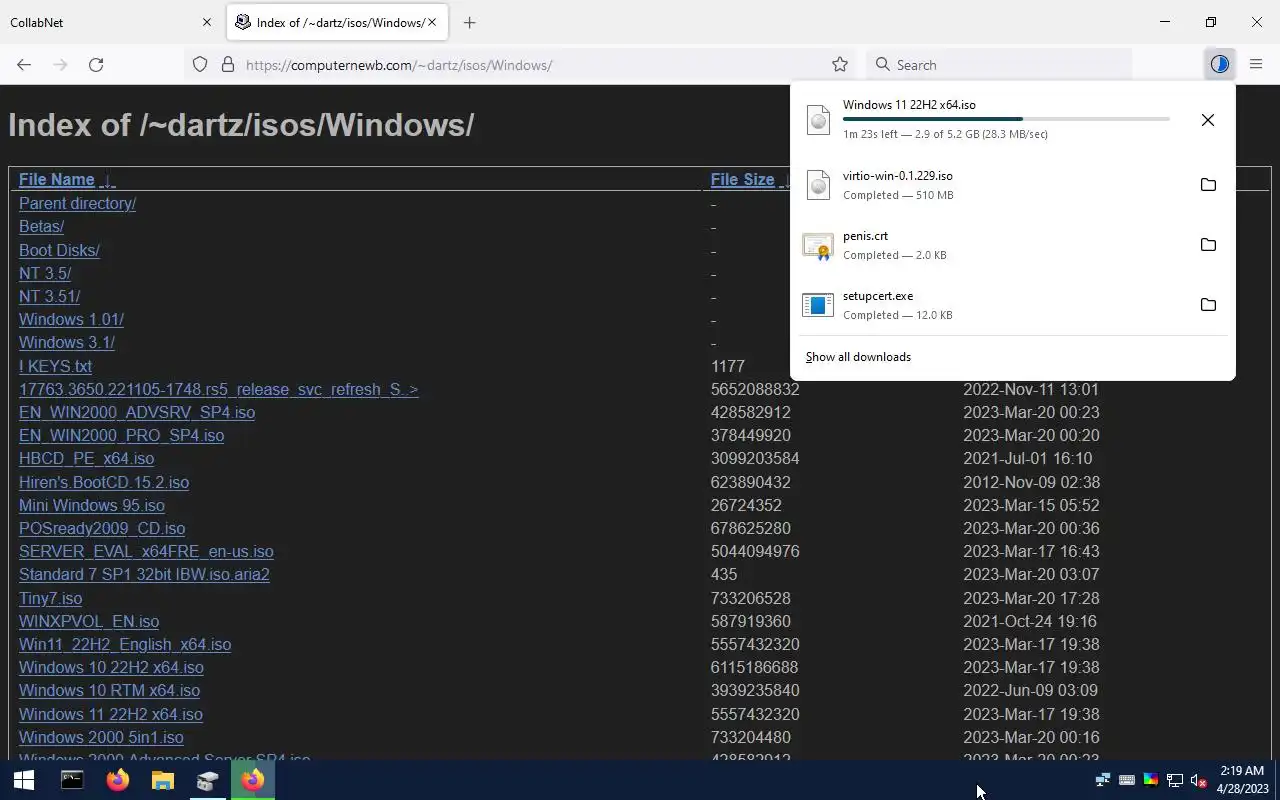Download HBCD_PE_x64.iso

coord(86,458)
